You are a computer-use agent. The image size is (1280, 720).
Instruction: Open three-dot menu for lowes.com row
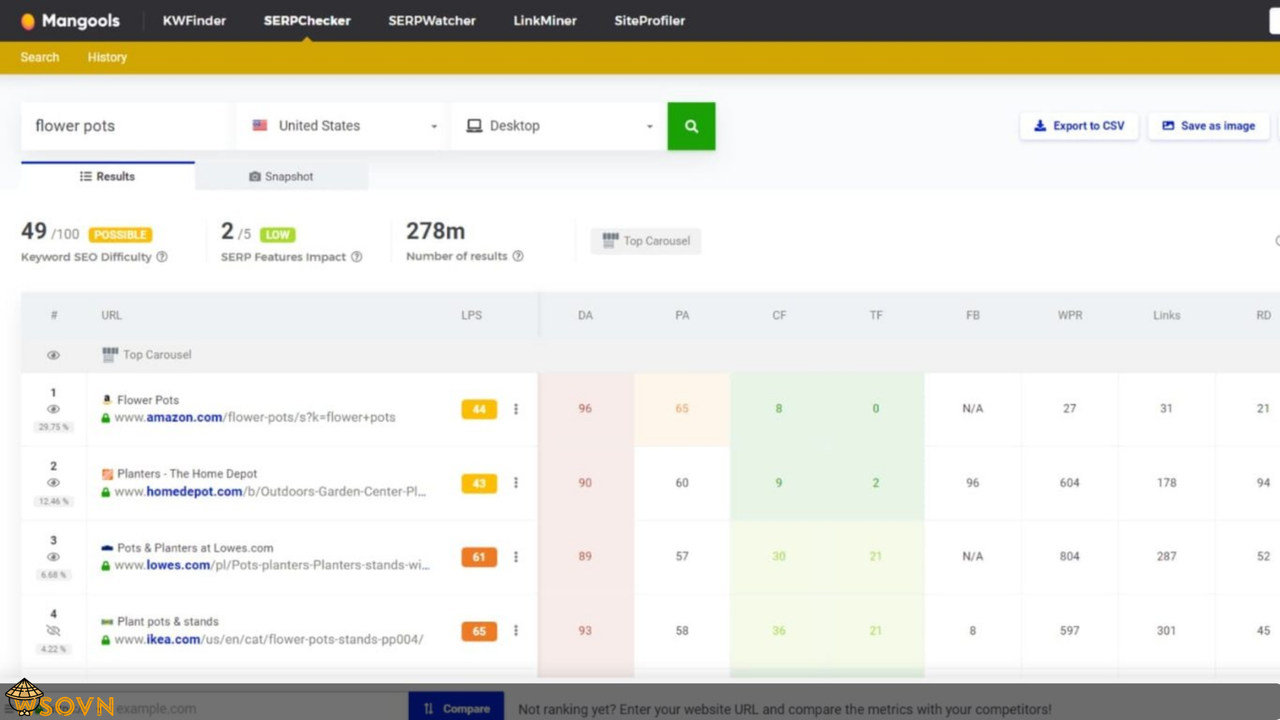(x=516, y=557)
